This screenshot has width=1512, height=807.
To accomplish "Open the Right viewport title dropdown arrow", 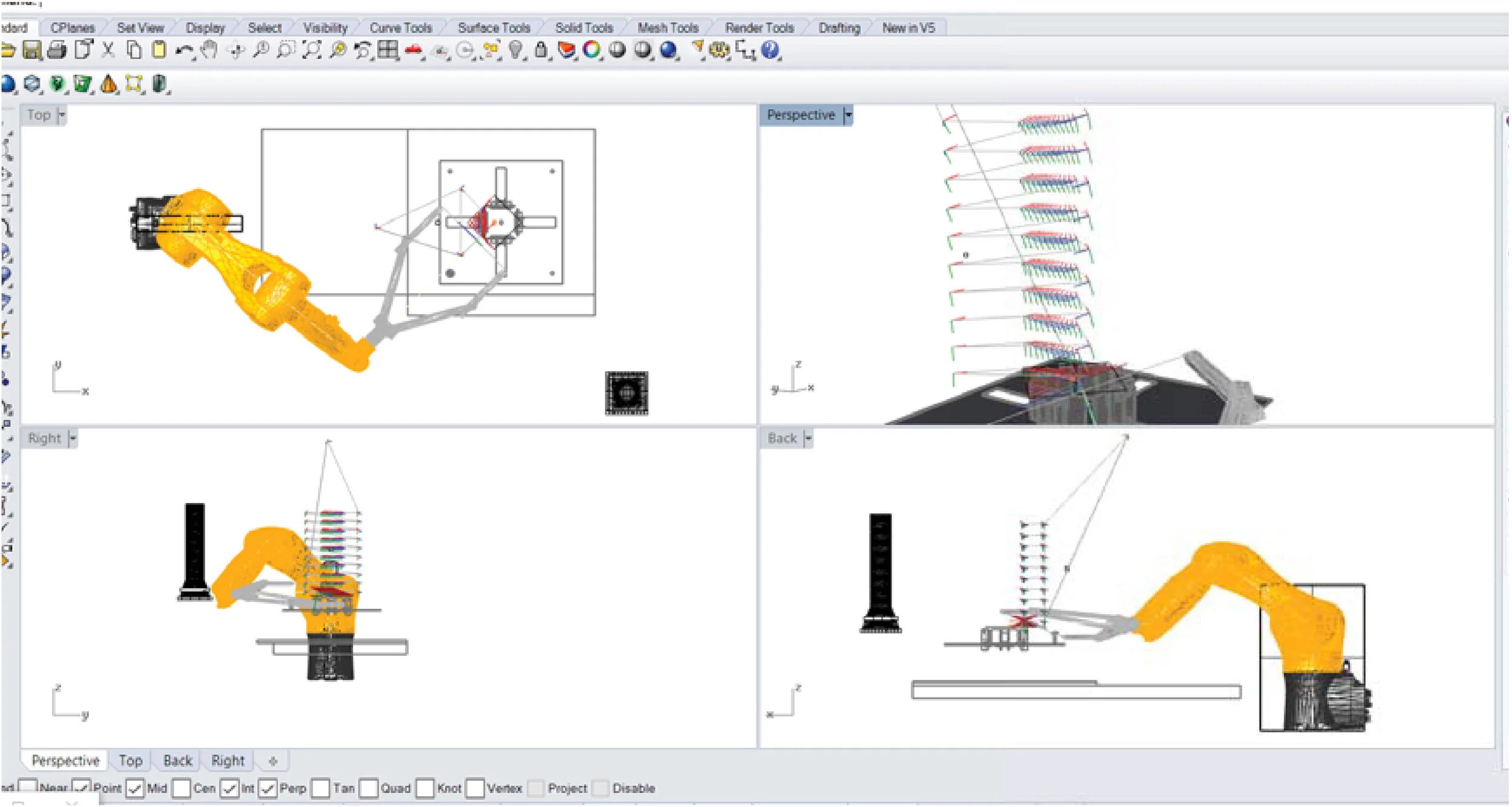I will pos(73,438).
